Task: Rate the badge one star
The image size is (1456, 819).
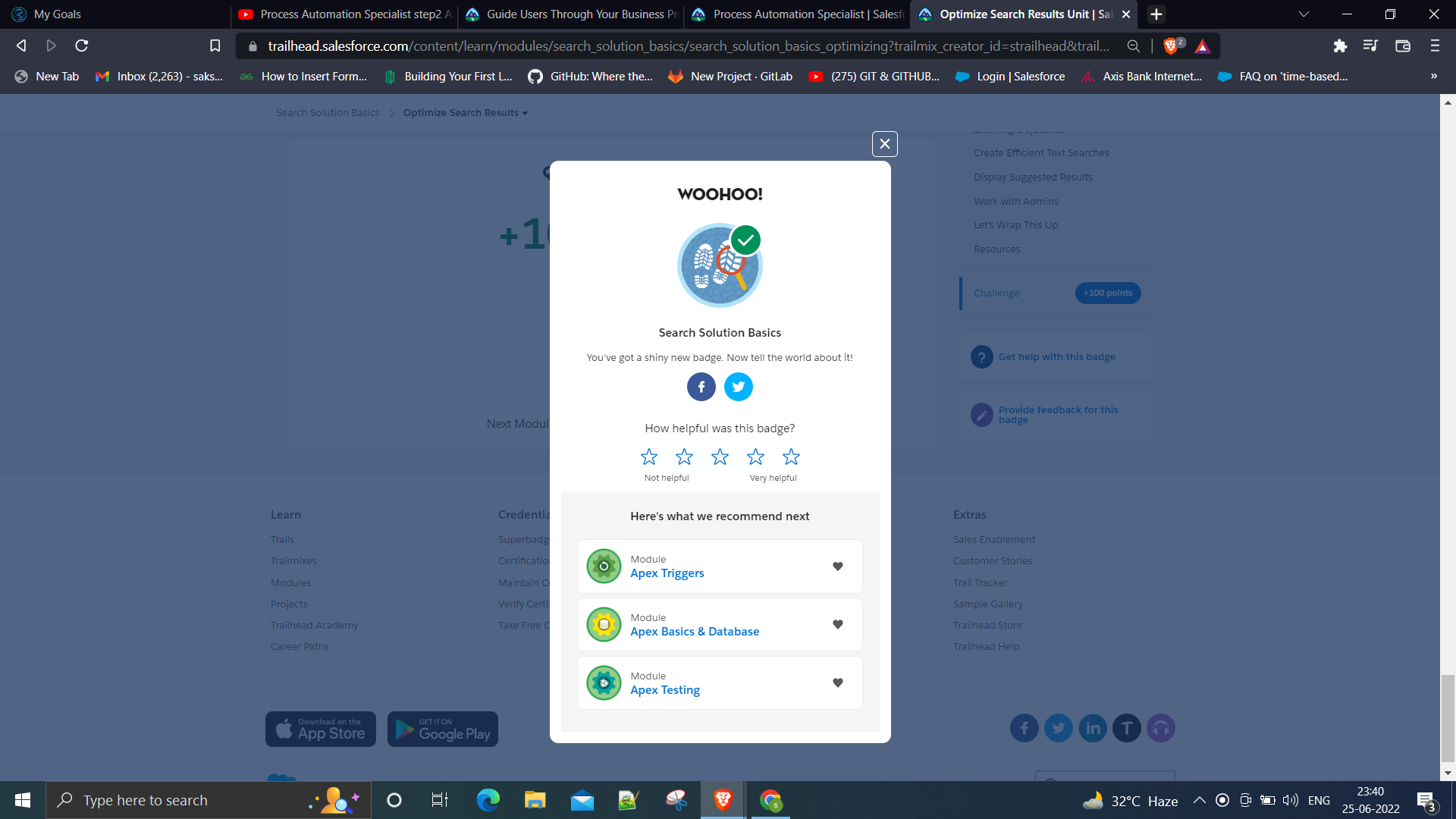Action: tap(649, 457)
